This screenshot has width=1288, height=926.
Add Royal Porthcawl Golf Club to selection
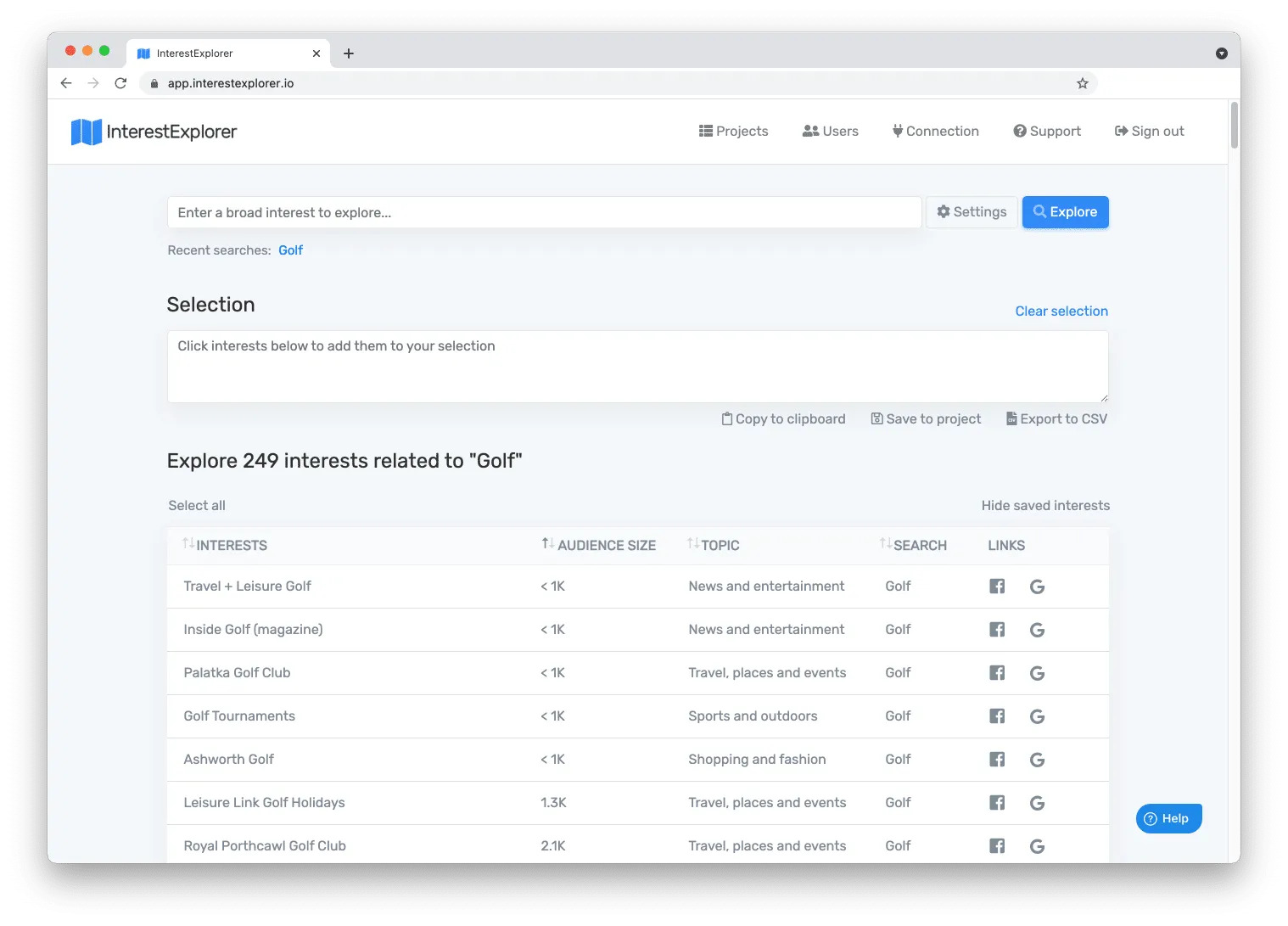pos(265,846)
